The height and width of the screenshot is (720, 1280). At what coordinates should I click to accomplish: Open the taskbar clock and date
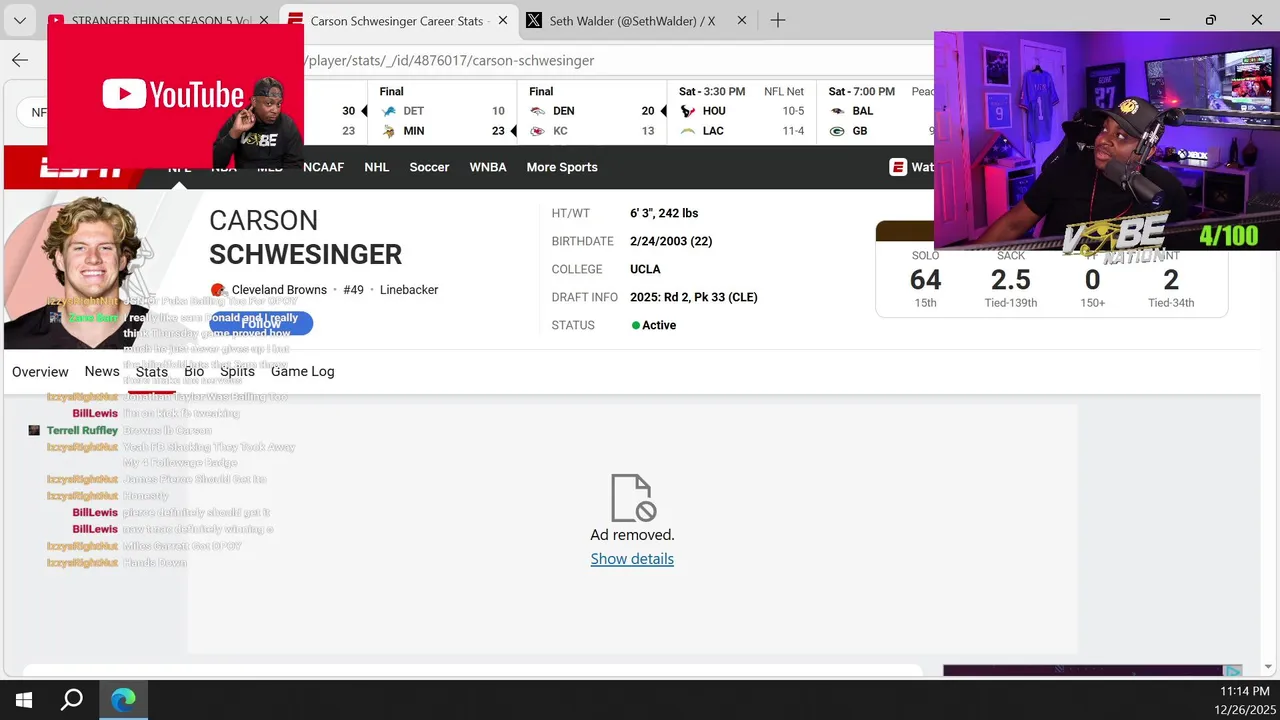point(1244,700)
